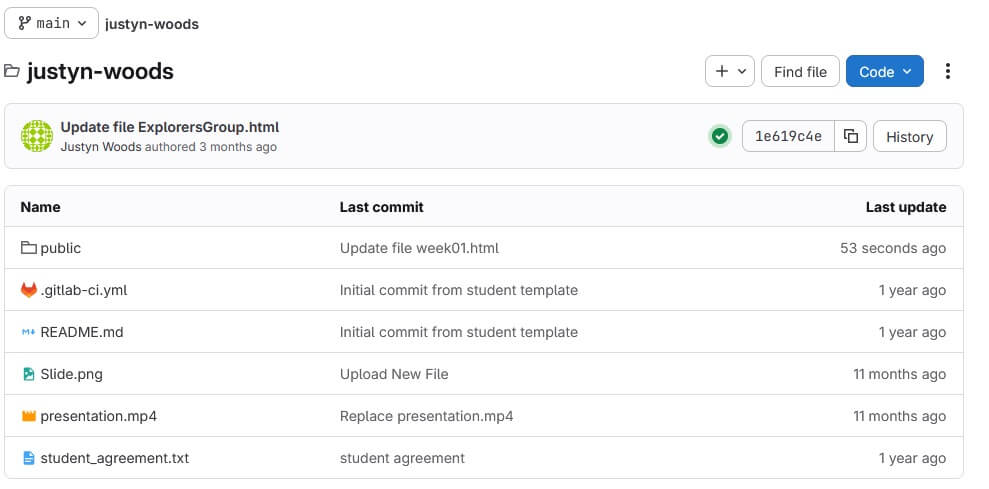This screenshot has width=989, height=489.
Task: Click the Last commit column header
Action: tap(382, 207)
